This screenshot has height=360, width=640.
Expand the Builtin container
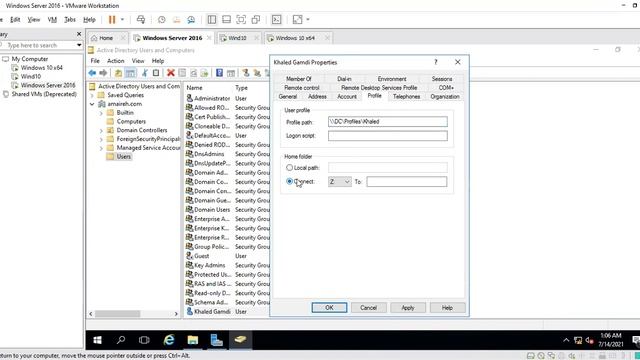tap(101, 113)
